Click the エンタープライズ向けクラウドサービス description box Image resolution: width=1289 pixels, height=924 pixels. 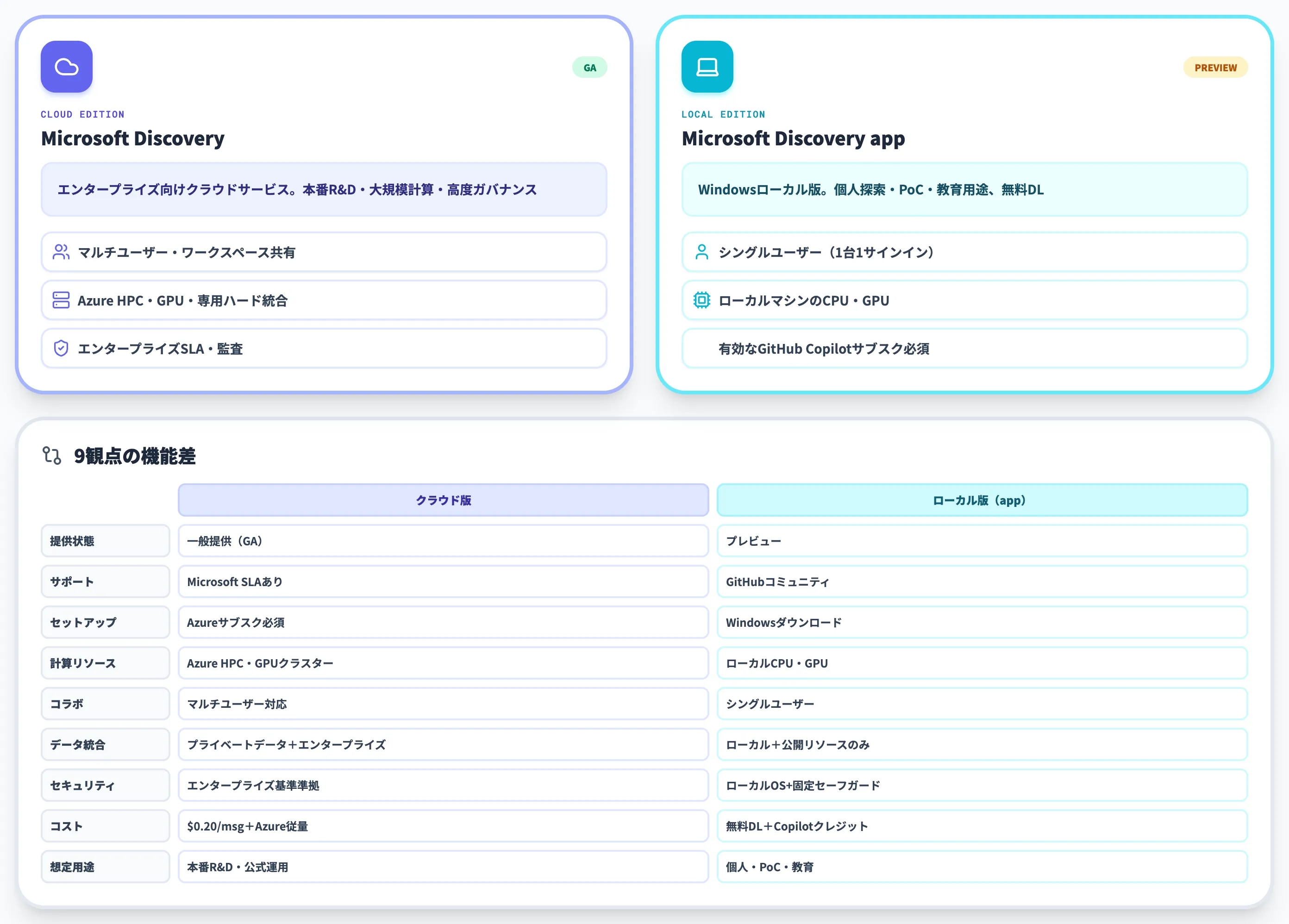pyautogui.click(x=324, y=189)
